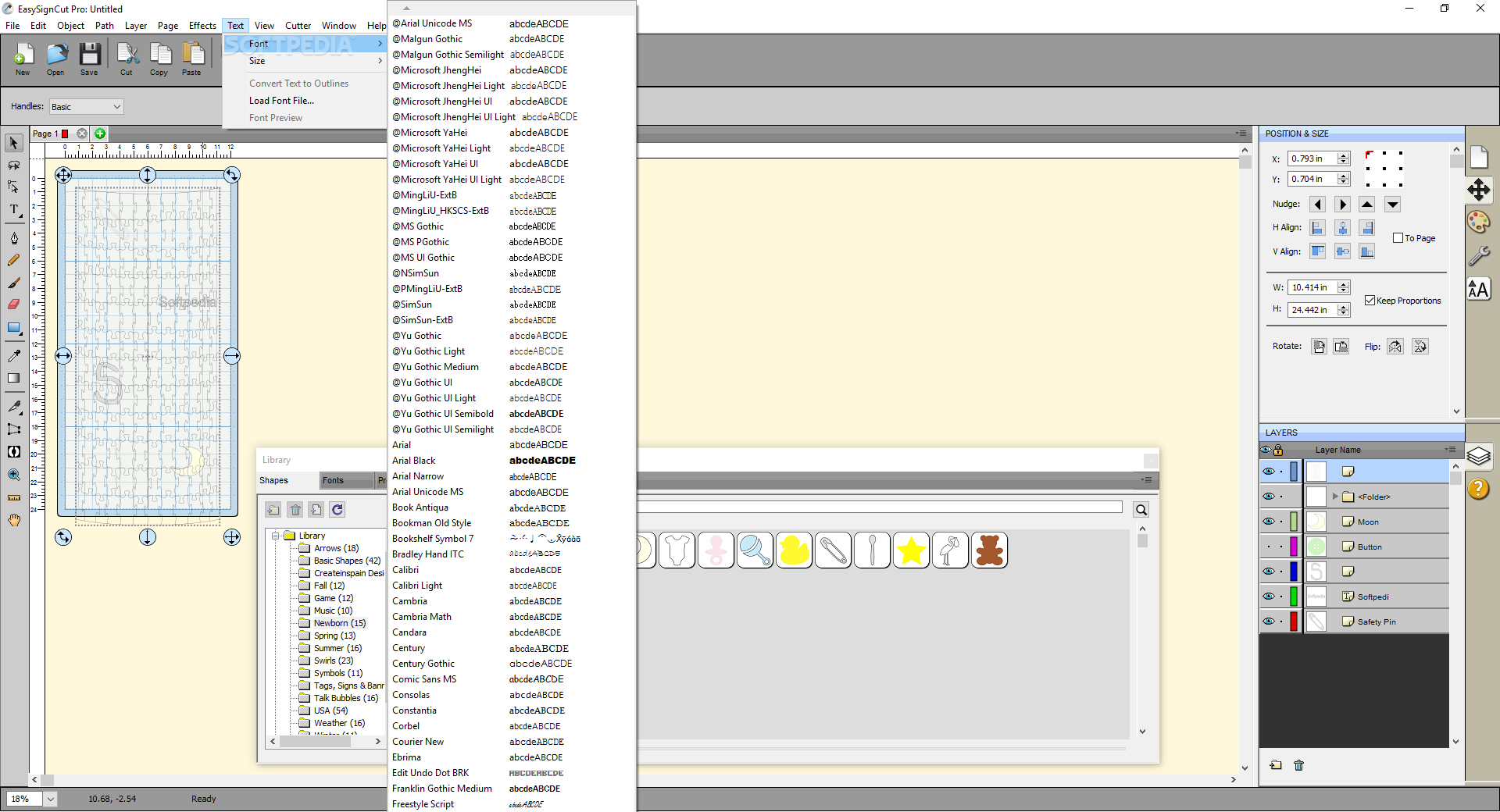Click the Copy toolbar icon
Screen dimensions: 1500x812
coord(159,59)
